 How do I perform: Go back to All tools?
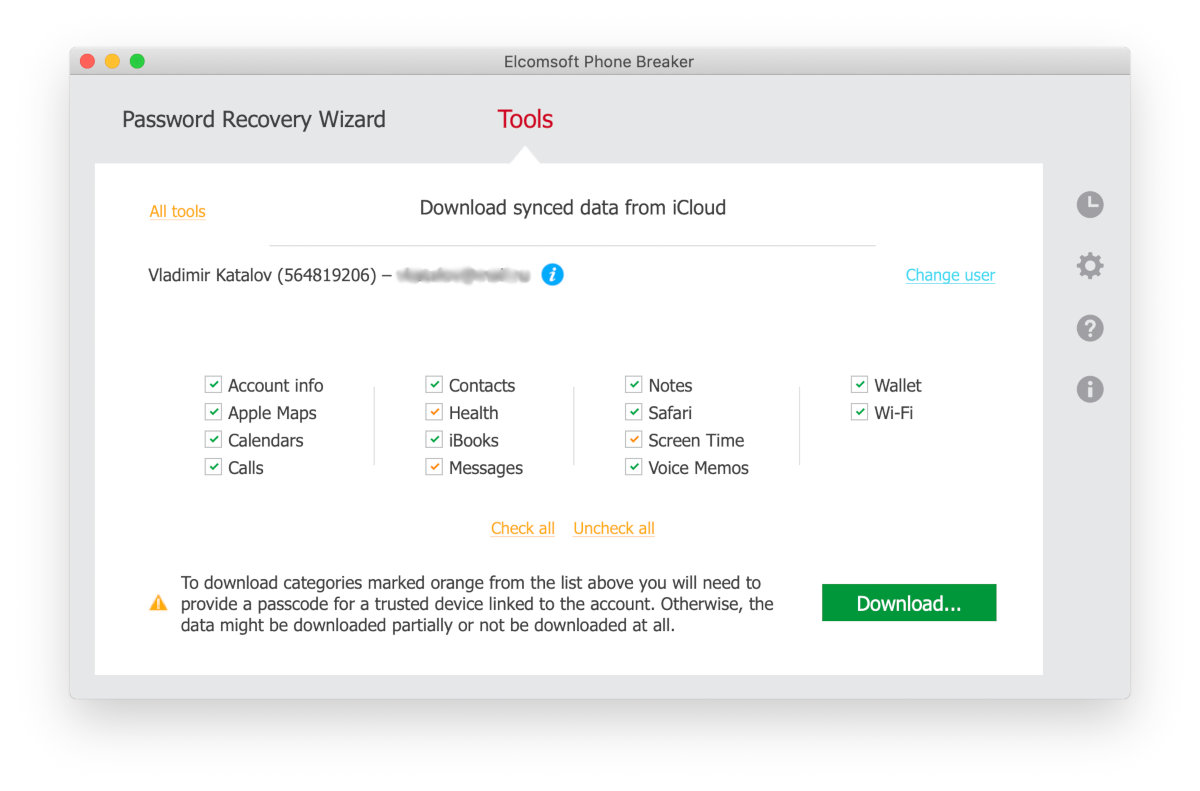coord(178,211)
